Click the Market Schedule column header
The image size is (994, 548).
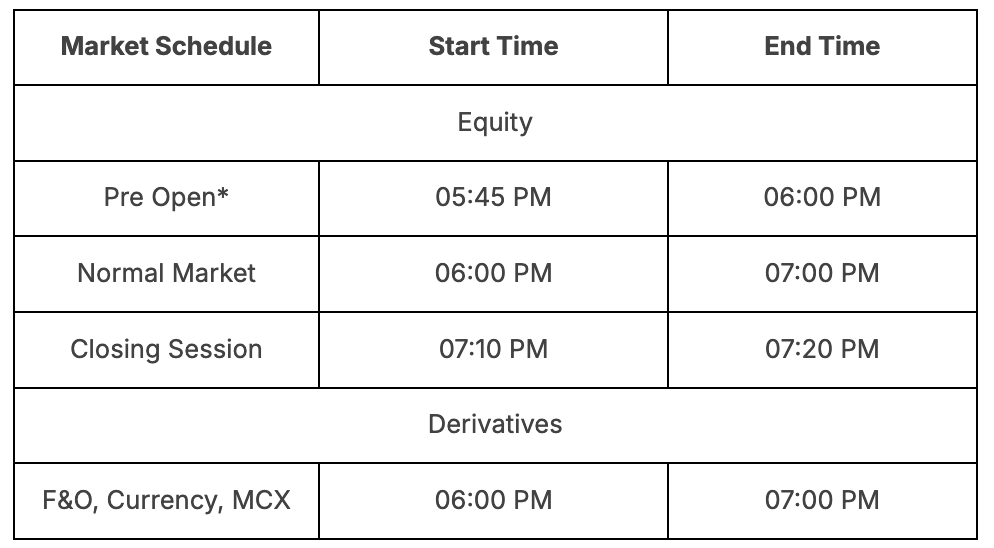click(x=166, y=46)
